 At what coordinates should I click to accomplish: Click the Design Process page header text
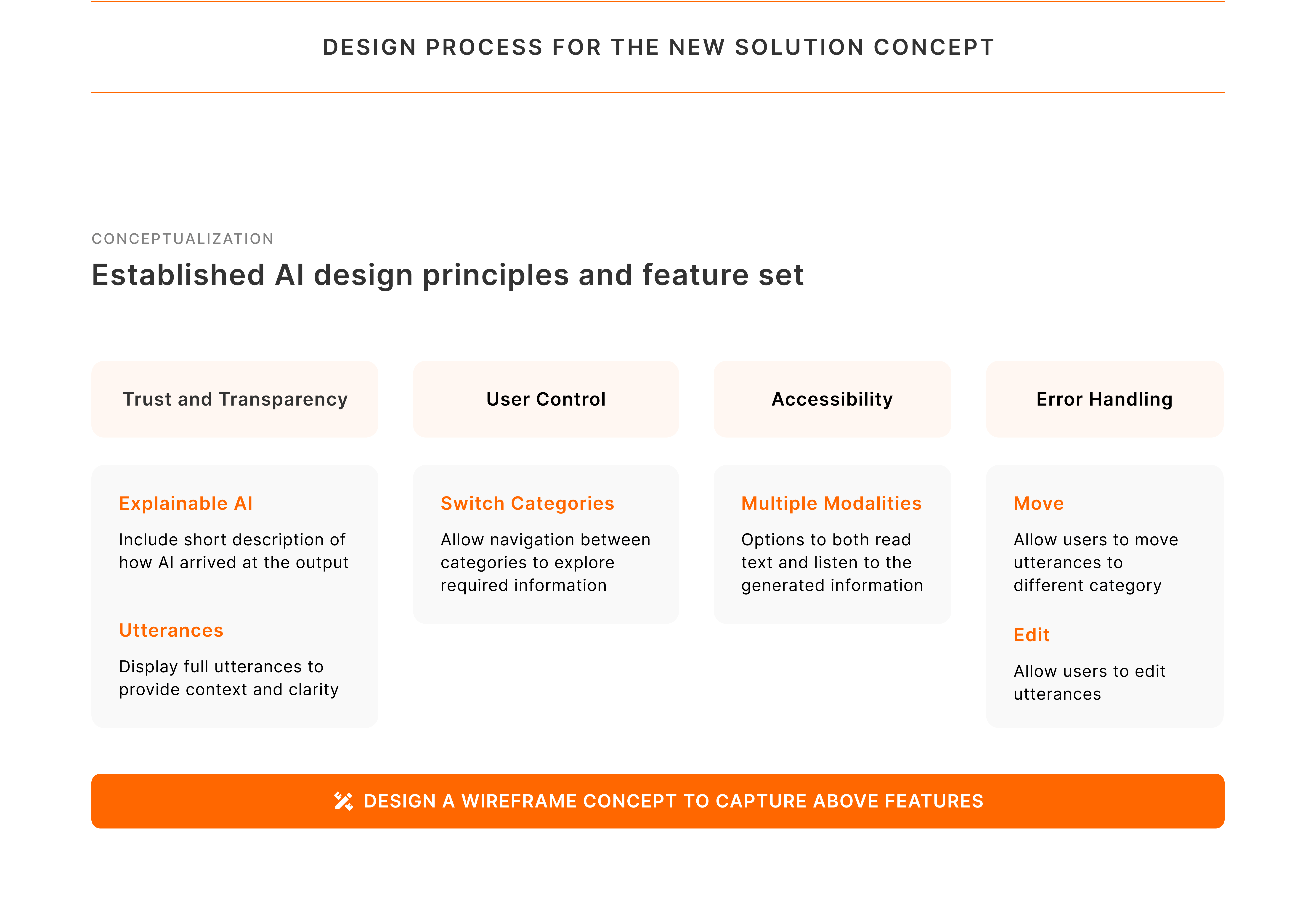658,47
